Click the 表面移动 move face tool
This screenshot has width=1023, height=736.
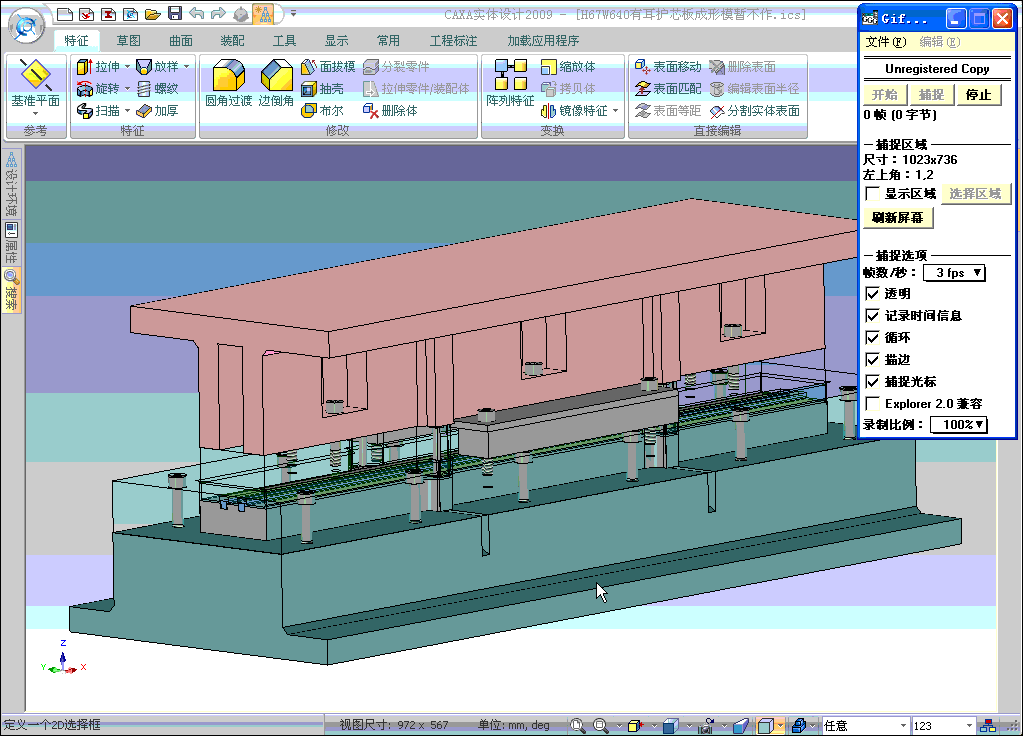(x=668, y=67)
